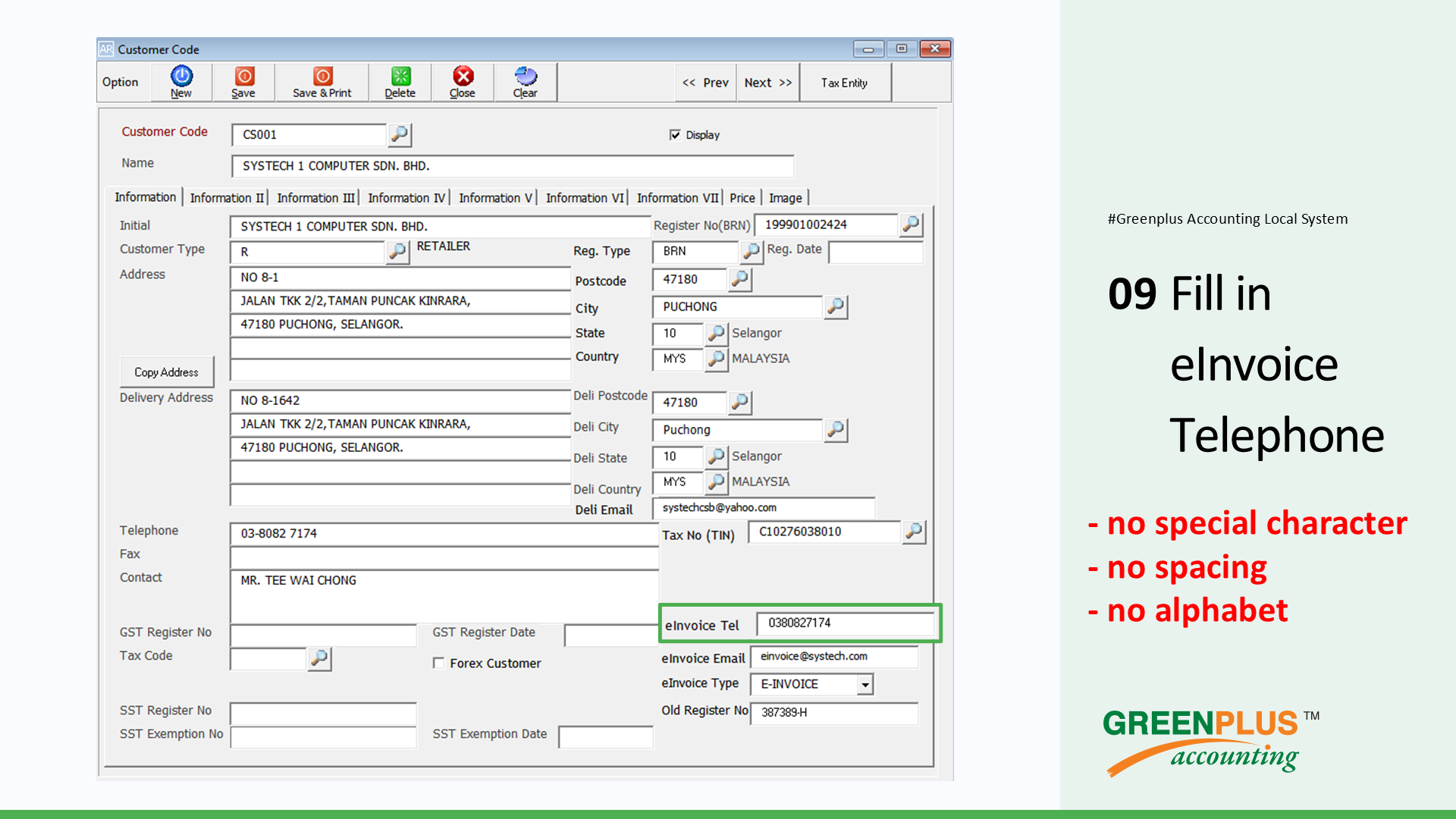Click the Close toolbar icon

[463, 82]
